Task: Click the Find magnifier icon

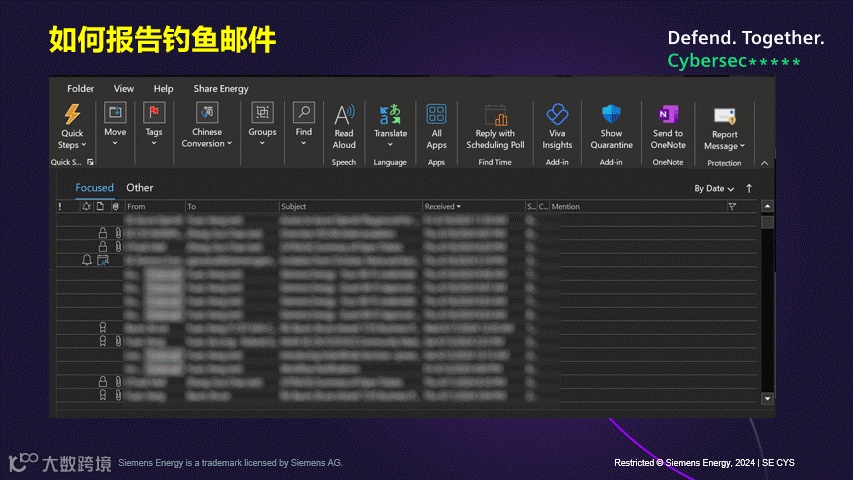Action: (x=304, y=113)
